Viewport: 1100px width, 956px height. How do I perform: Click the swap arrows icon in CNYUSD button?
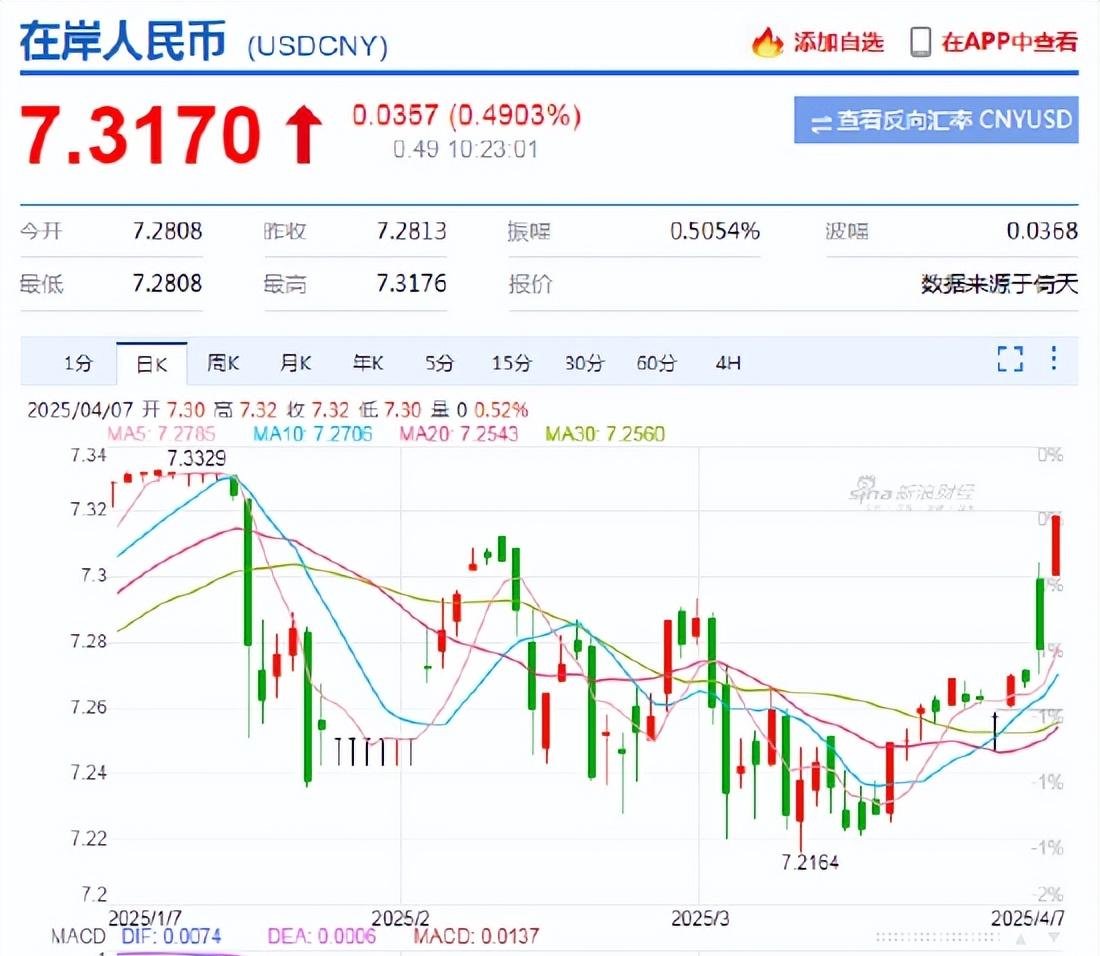[x=821, y=124]
